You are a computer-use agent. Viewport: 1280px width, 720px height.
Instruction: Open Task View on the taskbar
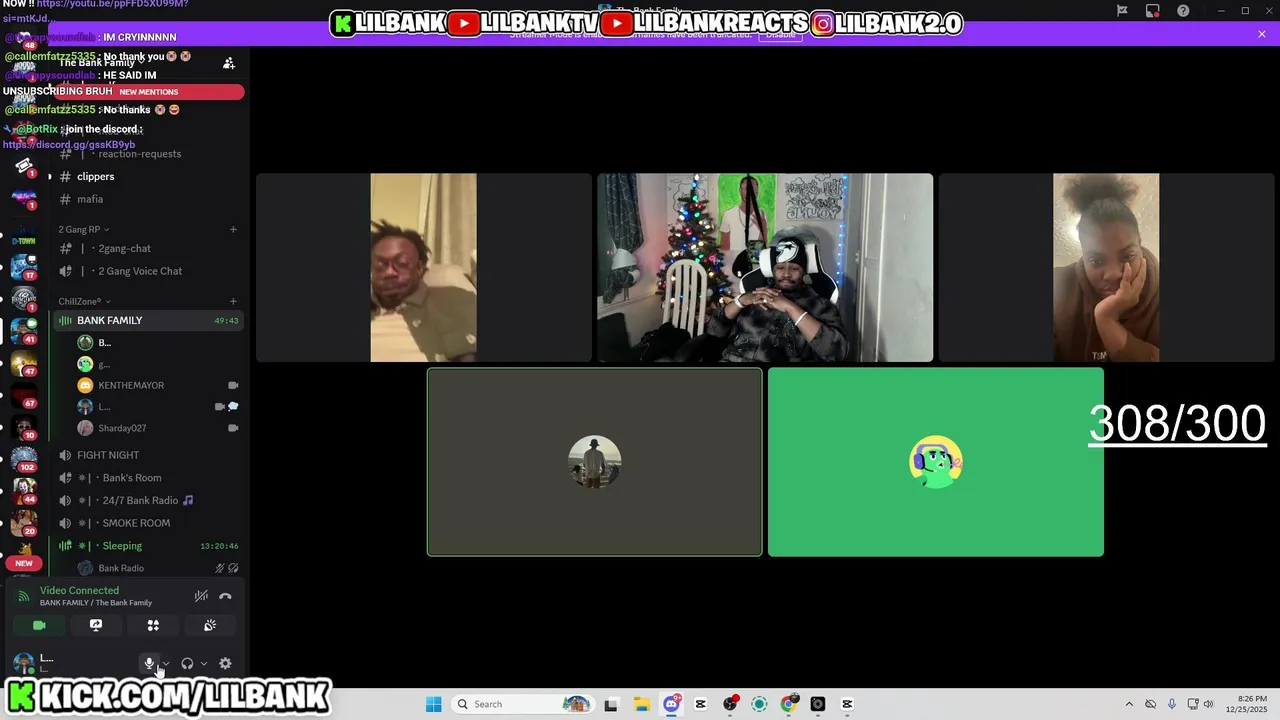click(x=611, y=704)
